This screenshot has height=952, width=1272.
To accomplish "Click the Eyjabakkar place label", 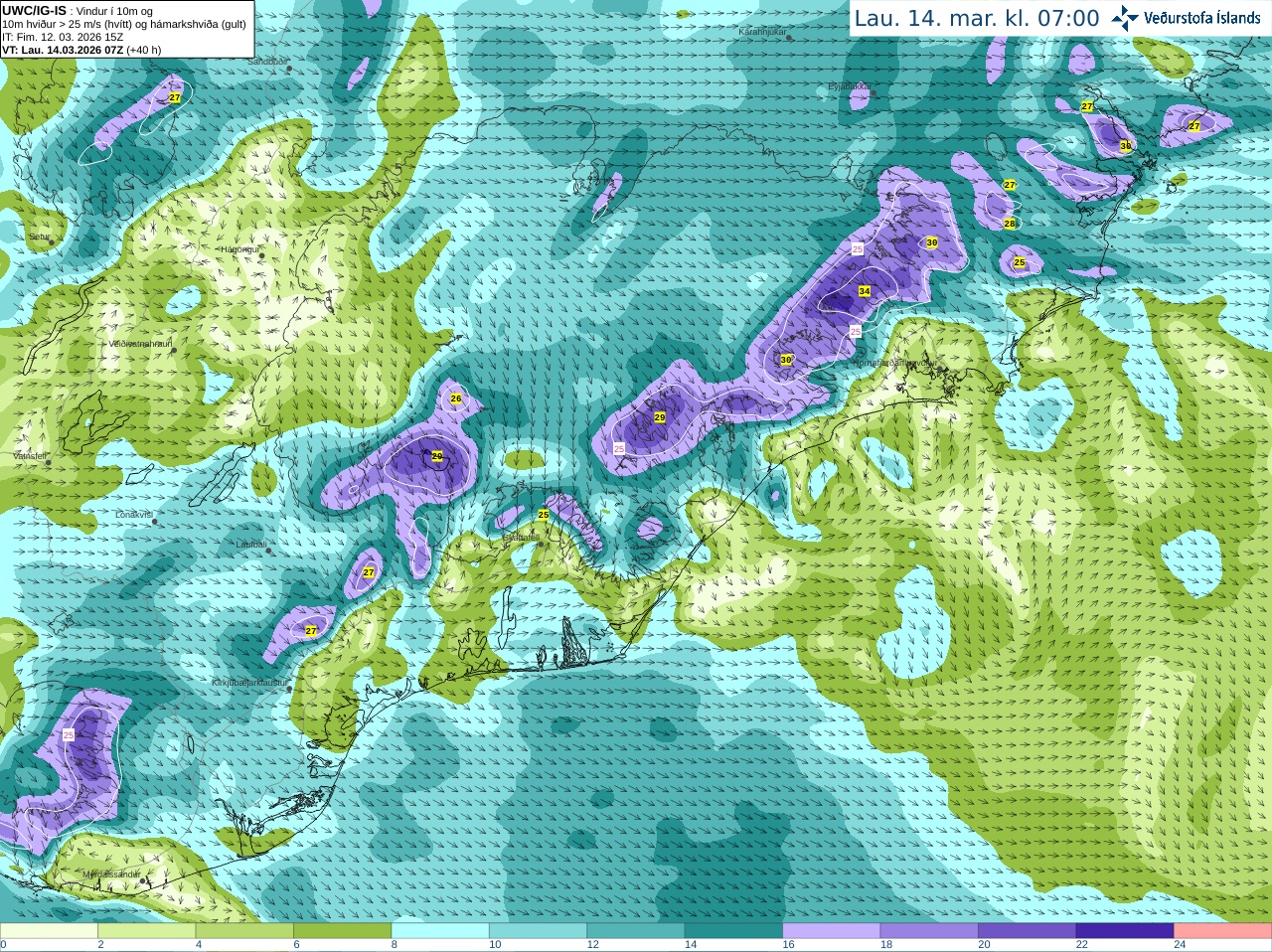I will [x=850, y=86].
